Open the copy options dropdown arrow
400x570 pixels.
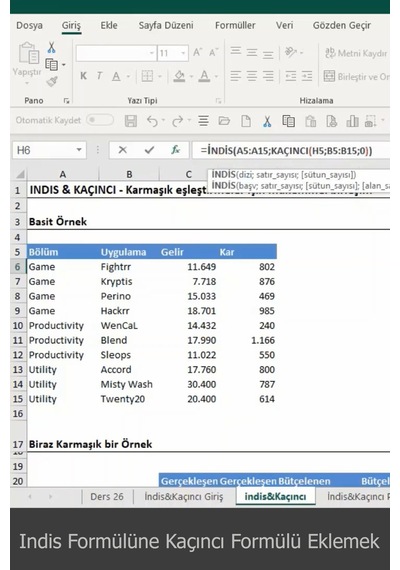64,65
